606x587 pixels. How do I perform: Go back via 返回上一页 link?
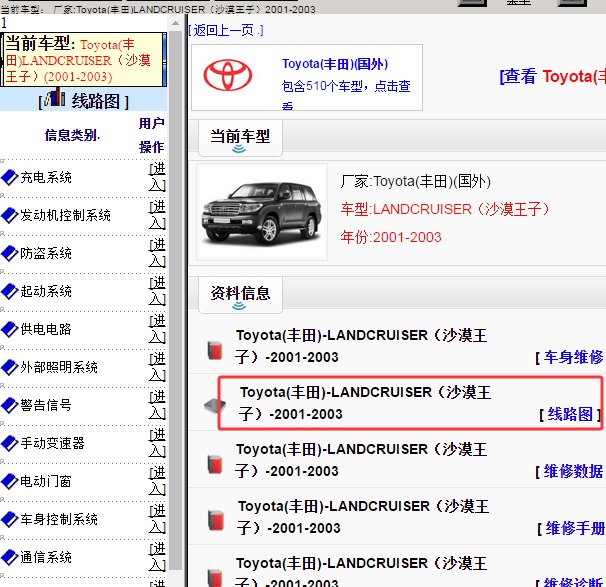226,30
